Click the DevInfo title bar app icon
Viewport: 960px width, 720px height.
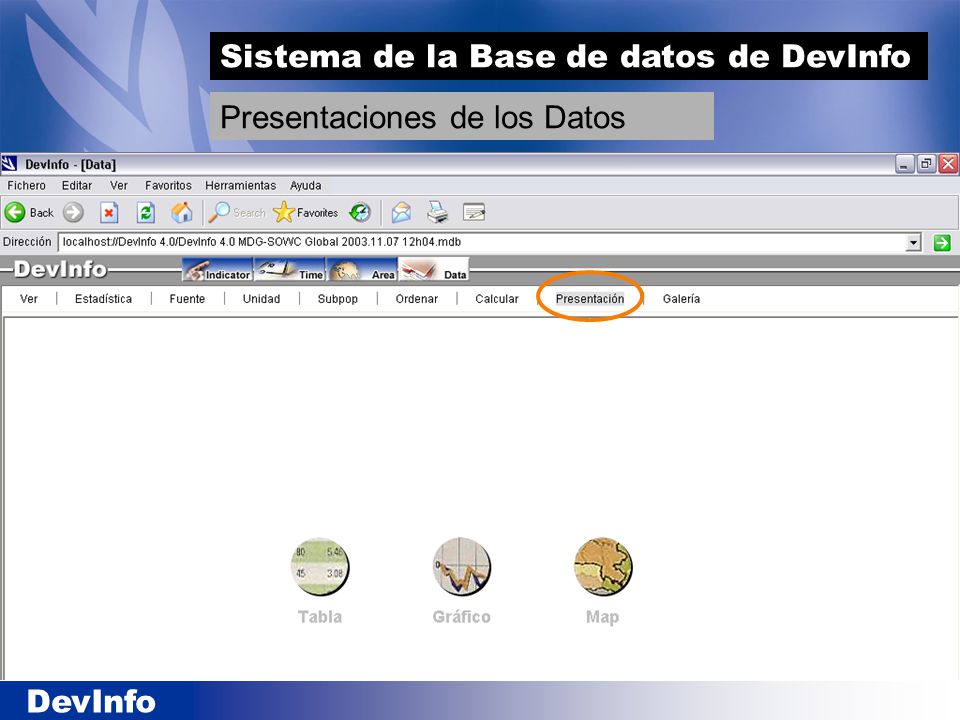[x=10, y=164]
